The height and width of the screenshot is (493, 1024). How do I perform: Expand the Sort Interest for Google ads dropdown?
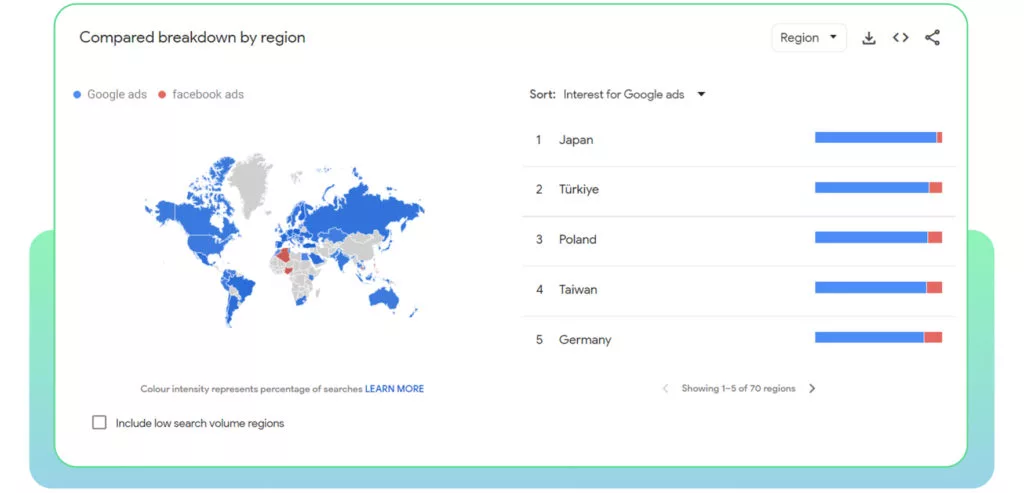618,94
